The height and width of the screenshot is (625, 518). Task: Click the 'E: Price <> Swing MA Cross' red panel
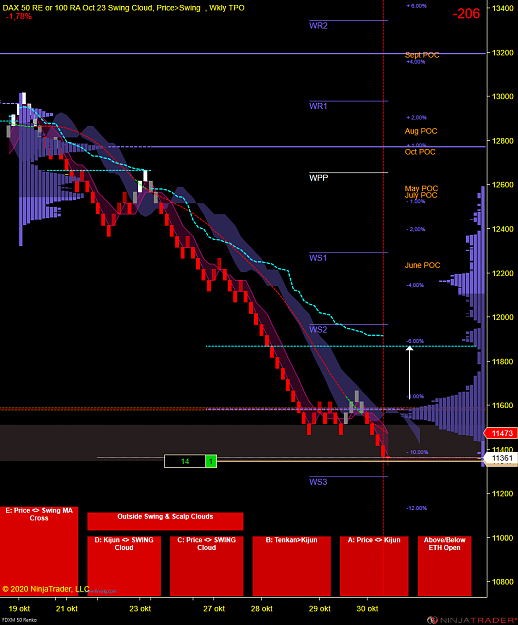pyautogui.click(x=39, y=551)
